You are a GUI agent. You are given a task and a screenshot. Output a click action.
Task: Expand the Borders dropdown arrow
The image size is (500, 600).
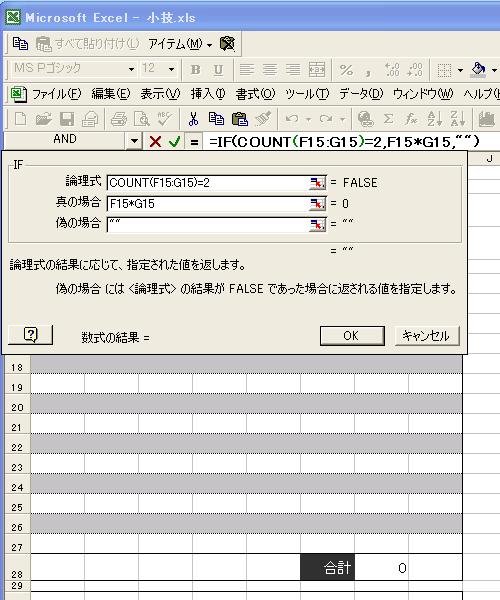click(460, 70)
